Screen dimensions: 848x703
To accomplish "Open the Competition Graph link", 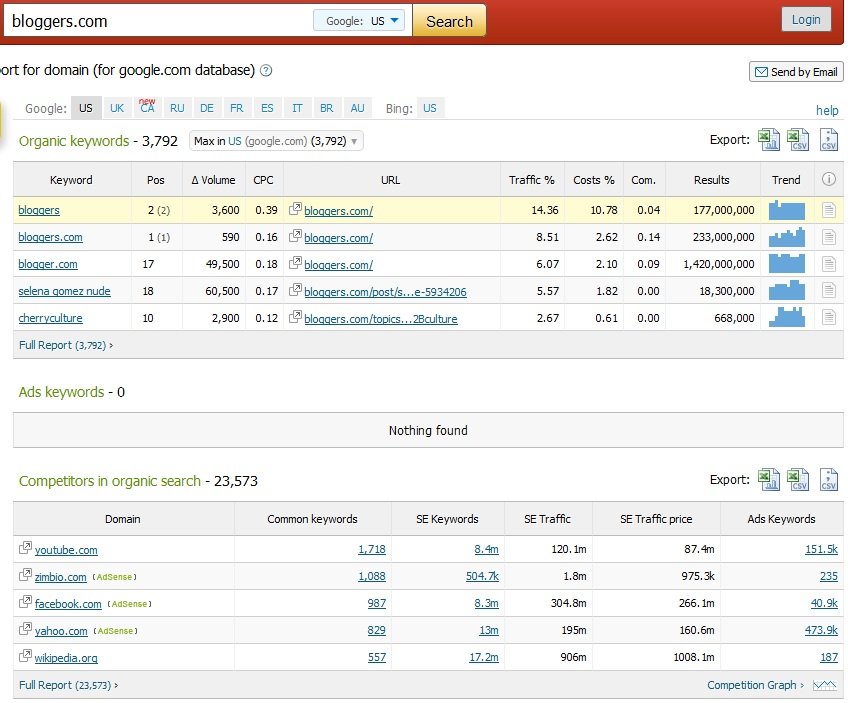I will [x=752, y=685].
